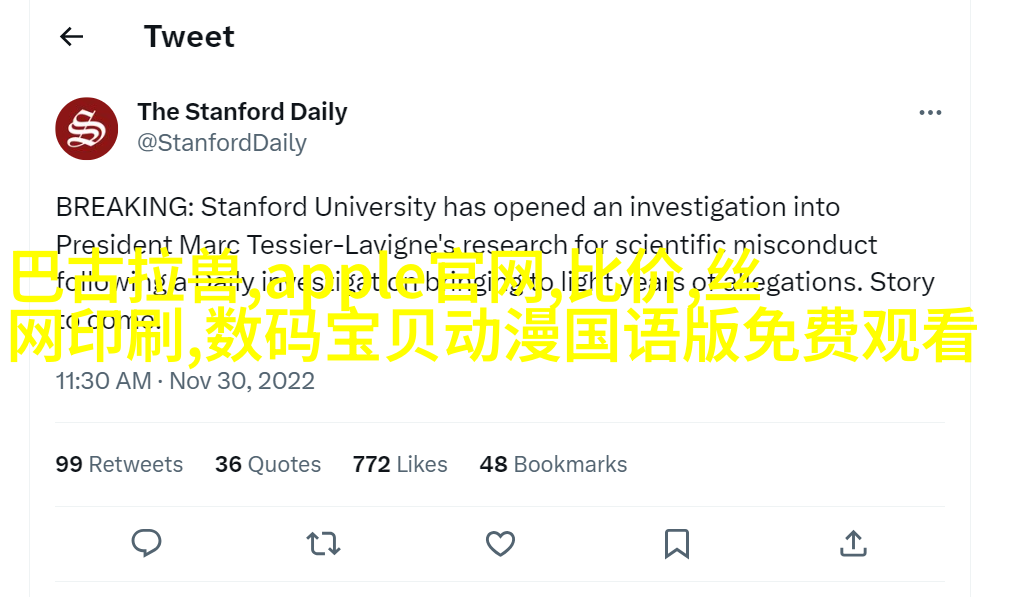Screen dimensions: 1016x597
Task: Visit the @StanfordDaily handle link
Action: click(x=222, y=143)
